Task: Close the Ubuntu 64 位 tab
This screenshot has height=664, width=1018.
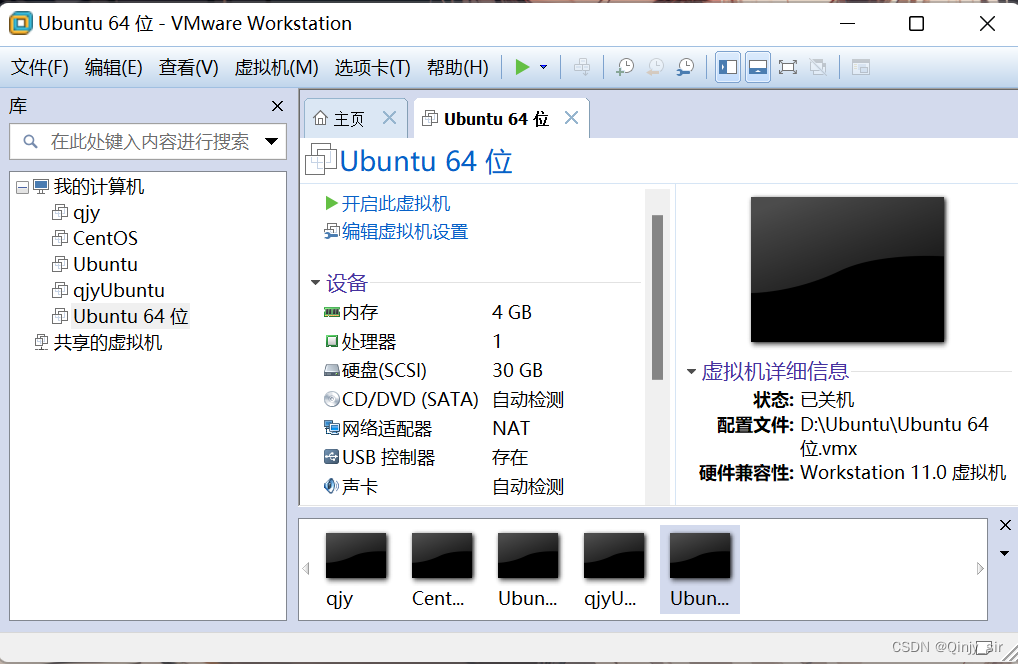Action: click(x=571, y=117)
